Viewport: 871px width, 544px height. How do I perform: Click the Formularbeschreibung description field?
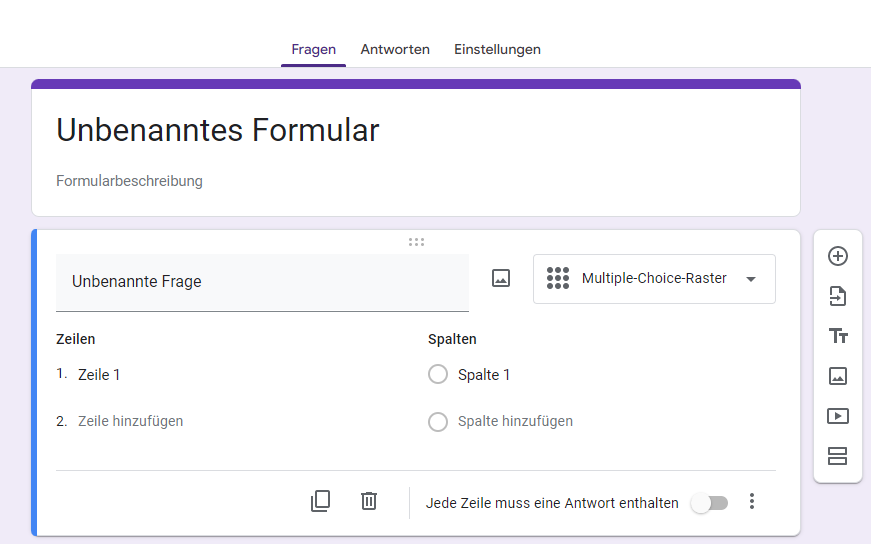click(130, 181)
